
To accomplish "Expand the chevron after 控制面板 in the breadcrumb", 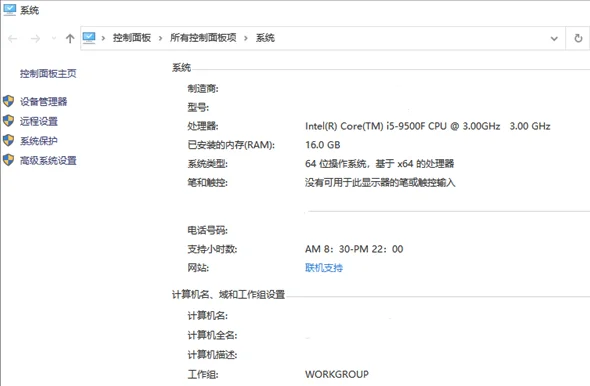I will pos(160,38).
